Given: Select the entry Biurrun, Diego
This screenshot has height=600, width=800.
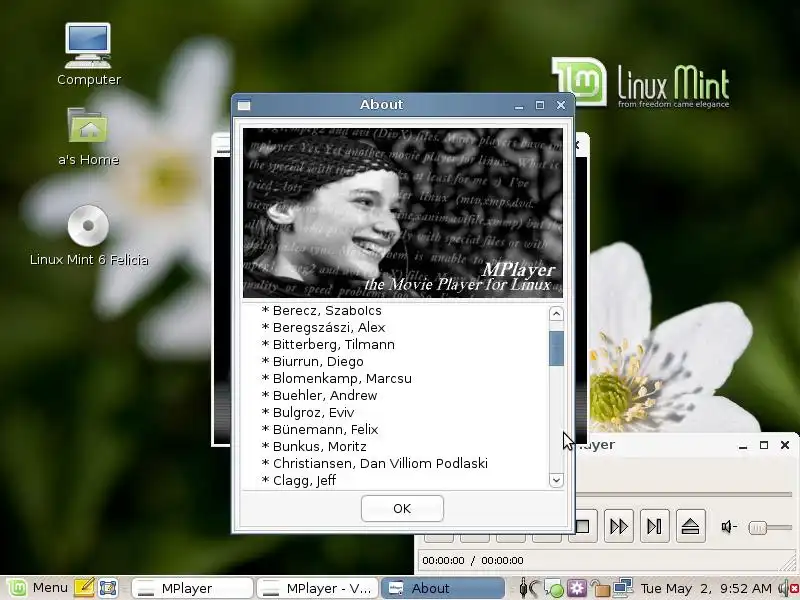Looking at the screenshot, I should coord(313,361).
